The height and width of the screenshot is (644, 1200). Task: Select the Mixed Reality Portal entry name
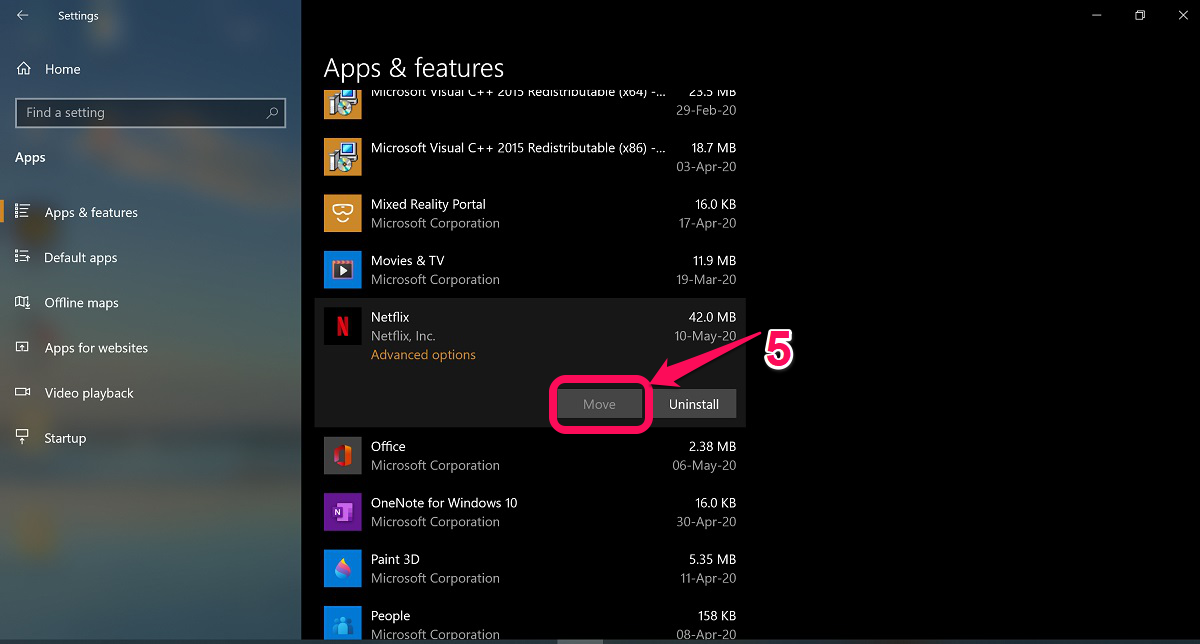428,204
